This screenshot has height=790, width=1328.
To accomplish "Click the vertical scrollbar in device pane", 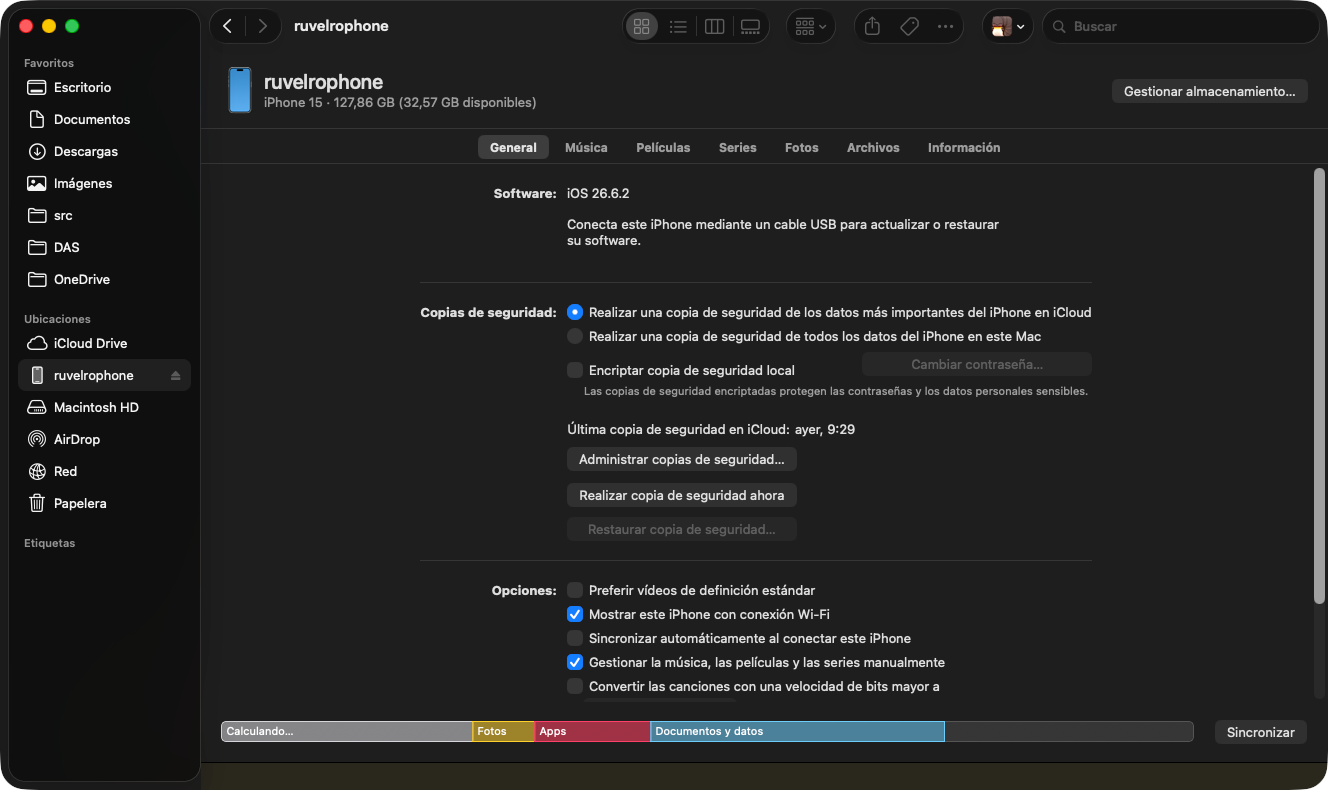I will click(x=1319, y=386).
